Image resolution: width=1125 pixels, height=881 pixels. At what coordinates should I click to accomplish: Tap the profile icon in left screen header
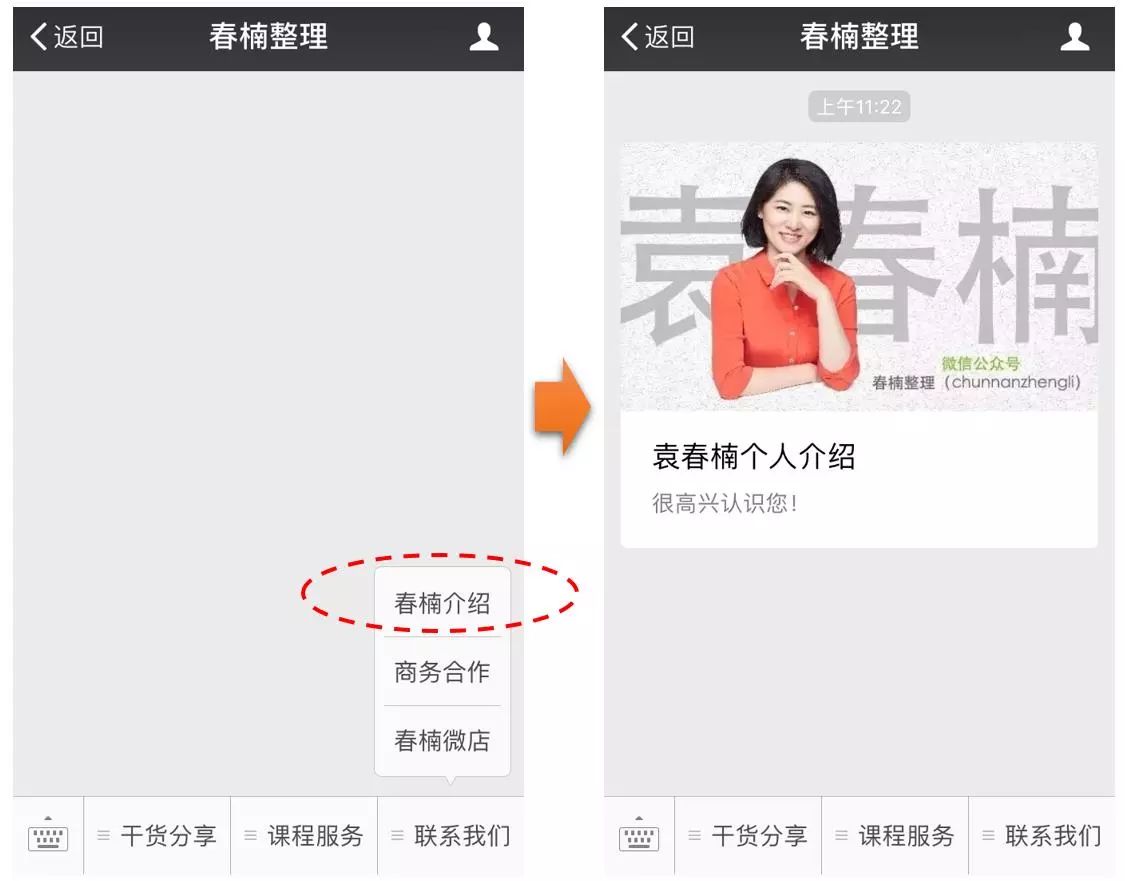click(484, 37)
